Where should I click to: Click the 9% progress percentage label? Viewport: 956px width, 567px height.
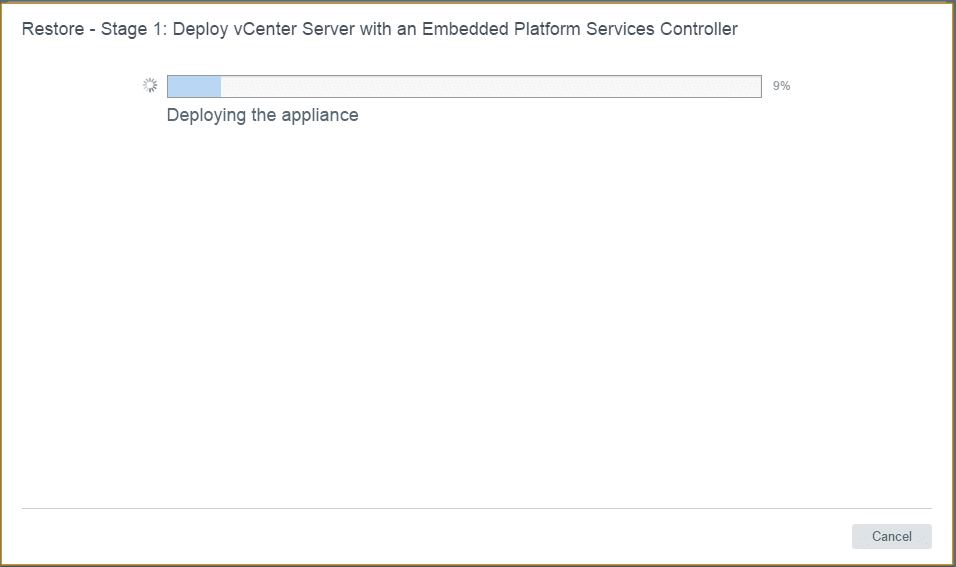coord(781,86)
